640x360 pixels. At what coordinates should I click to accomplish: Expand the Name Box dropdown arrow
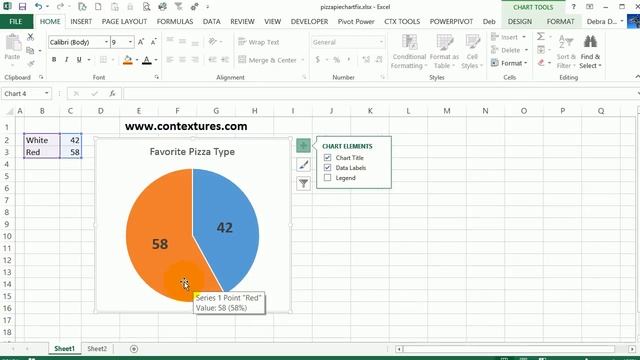(x=47, y=93)
